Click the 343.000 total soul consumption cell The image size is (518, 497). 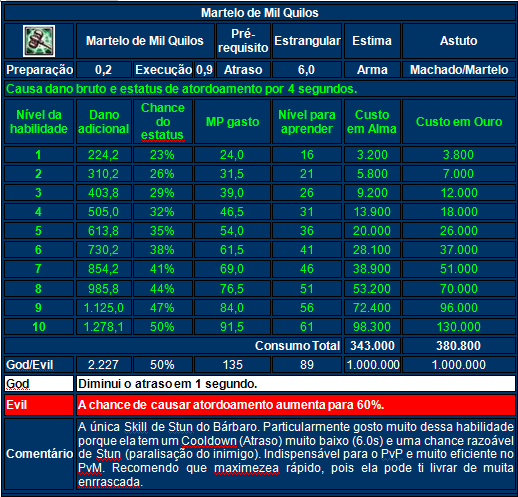[372, 346]
